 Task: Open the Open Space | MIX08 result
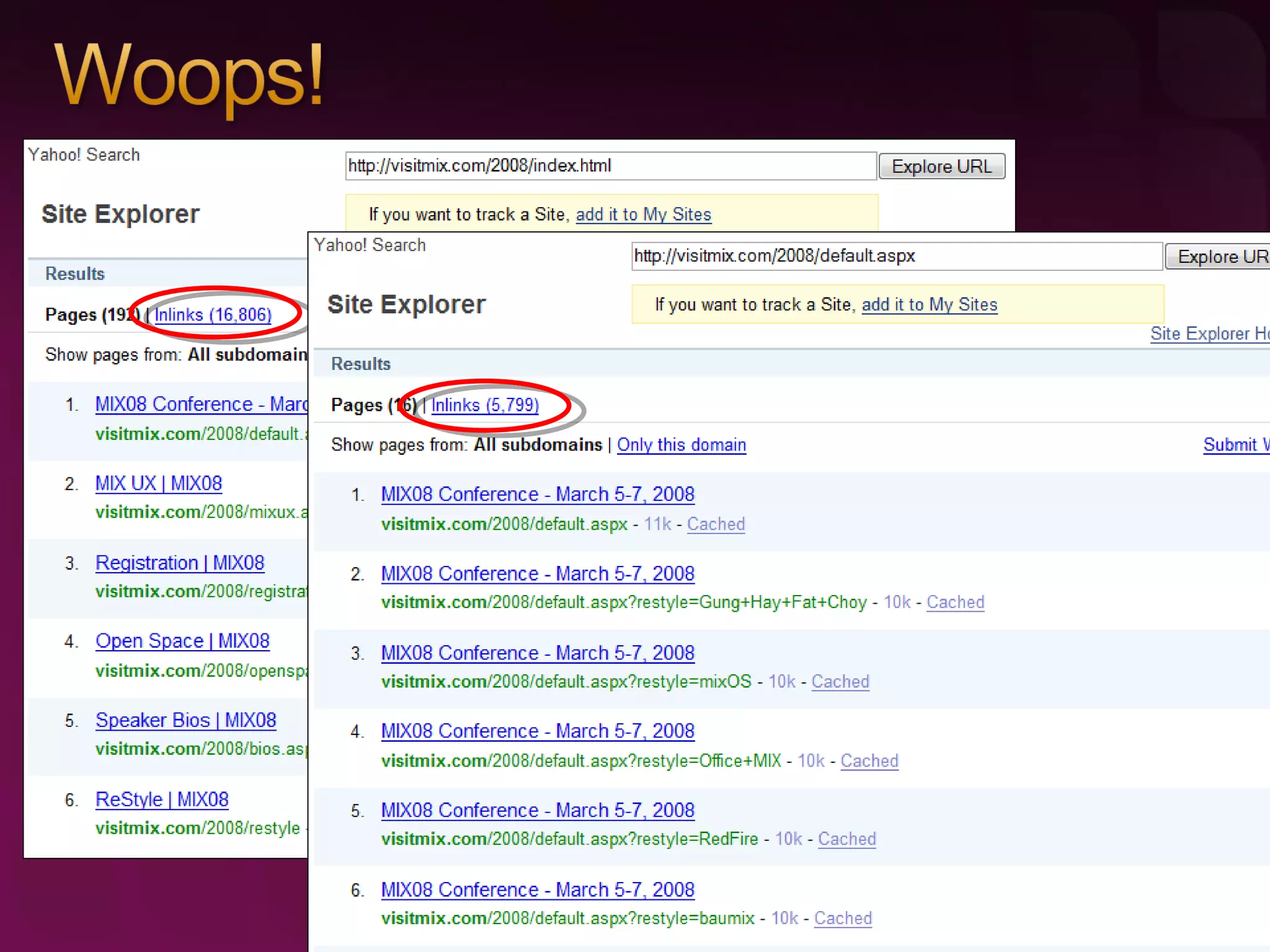(182, 641)
